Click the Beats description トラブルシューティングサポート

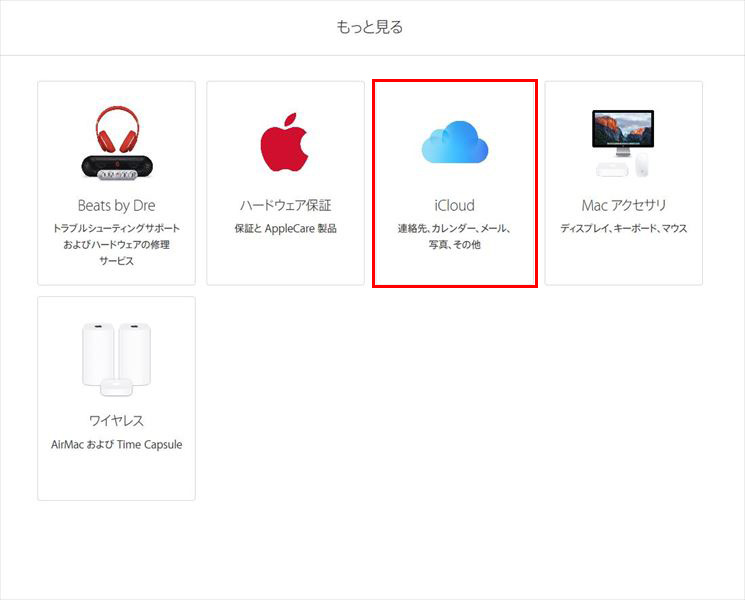click(116, 229)
